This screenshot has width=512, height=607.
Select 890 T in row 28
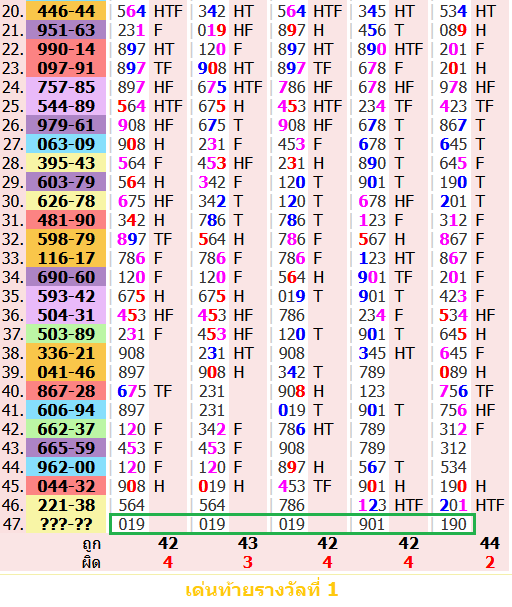tap(381, 163)
